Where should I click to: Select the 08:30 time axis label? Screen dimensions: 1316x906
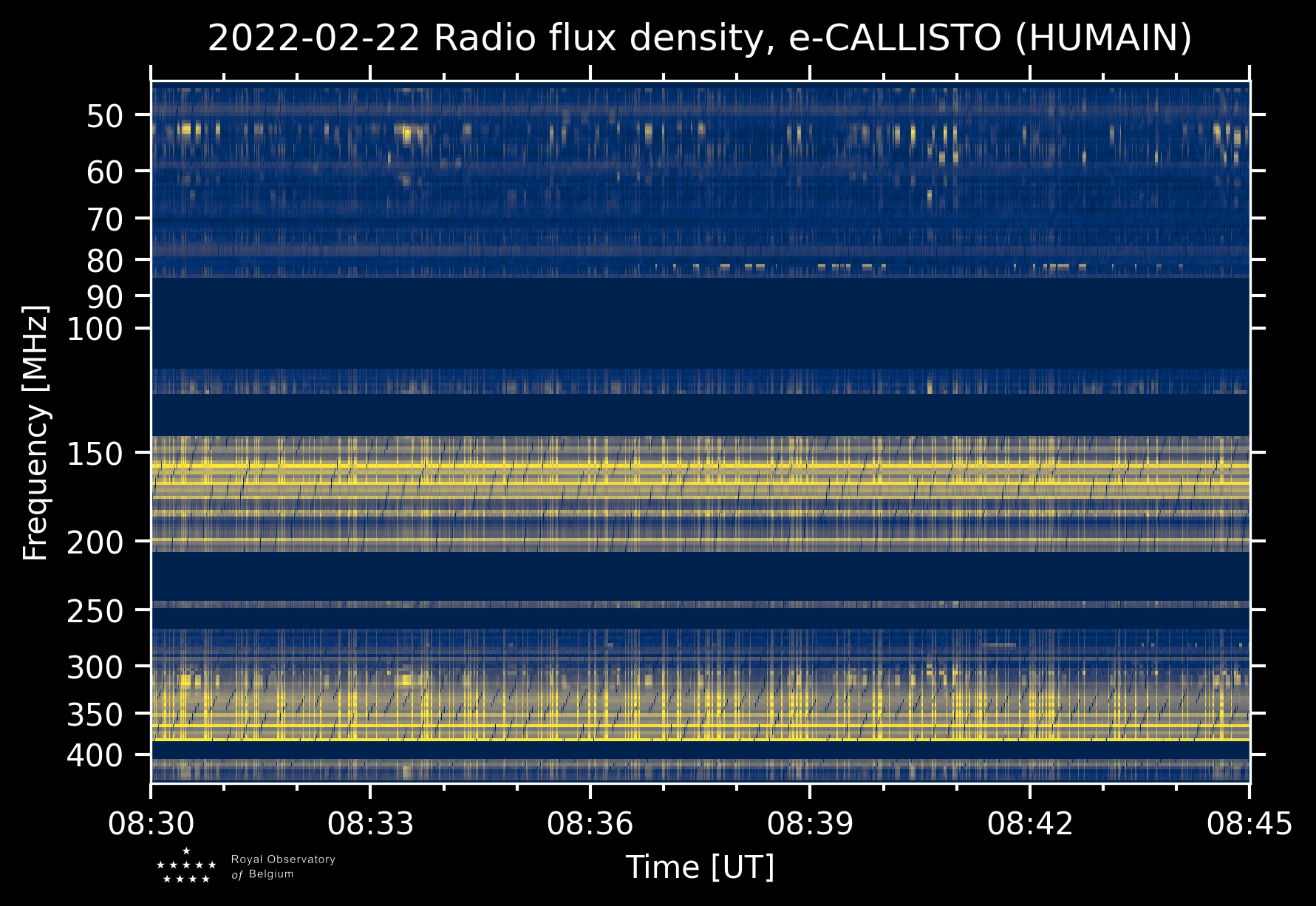[151, 823]
